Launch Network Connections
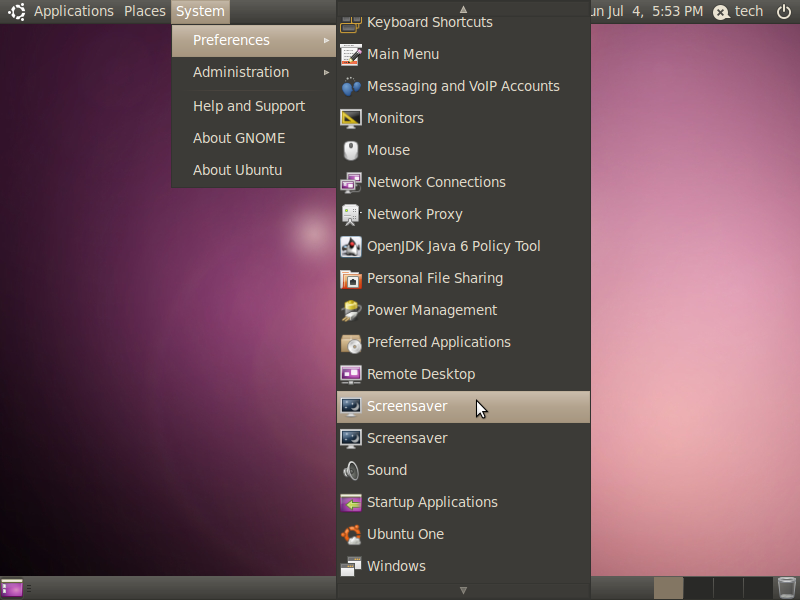800x600 pixels. (x=463, y=182)
